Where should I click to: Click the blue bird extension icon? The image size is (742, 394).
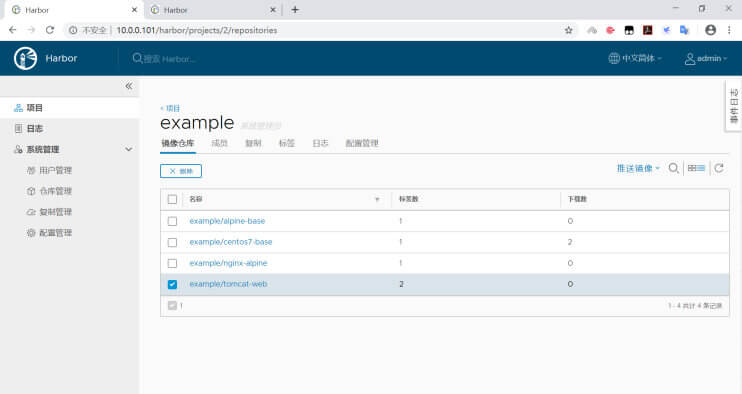666,30
